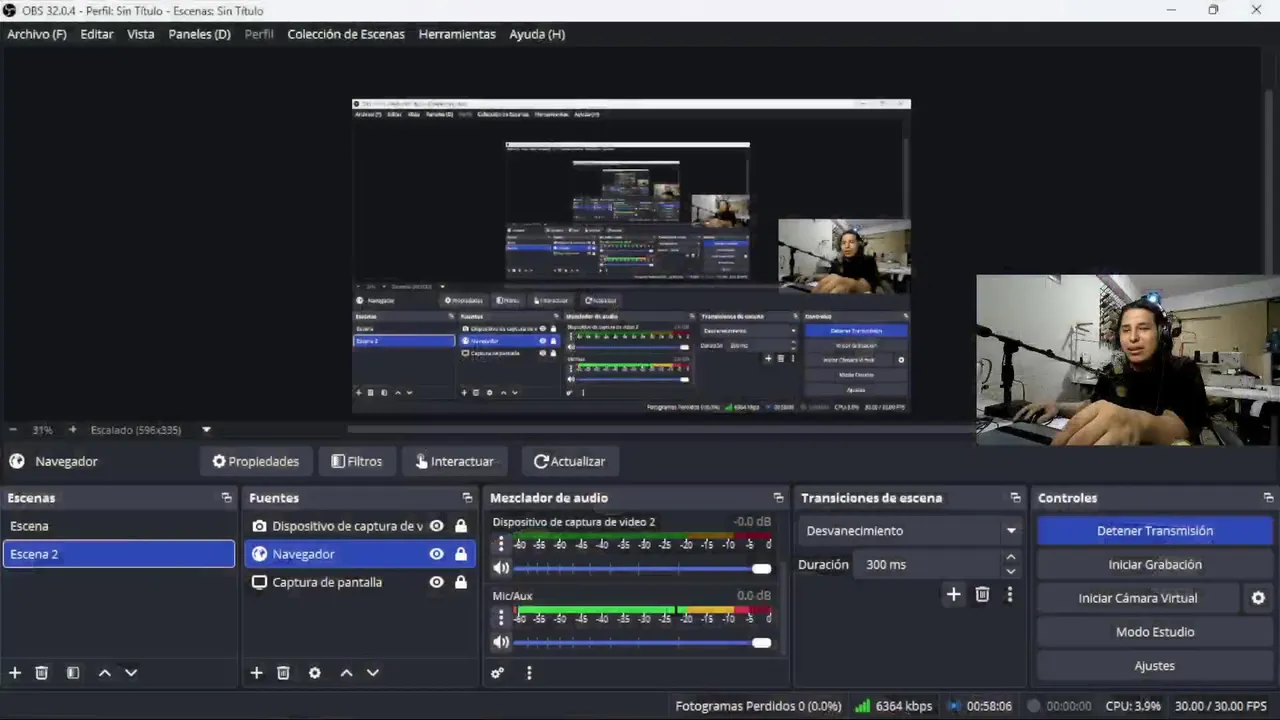Image resolution: width=1280 pixels, height=720 pixels.
Task: Click the Interactuar button
Action: [x=455, y=461]
